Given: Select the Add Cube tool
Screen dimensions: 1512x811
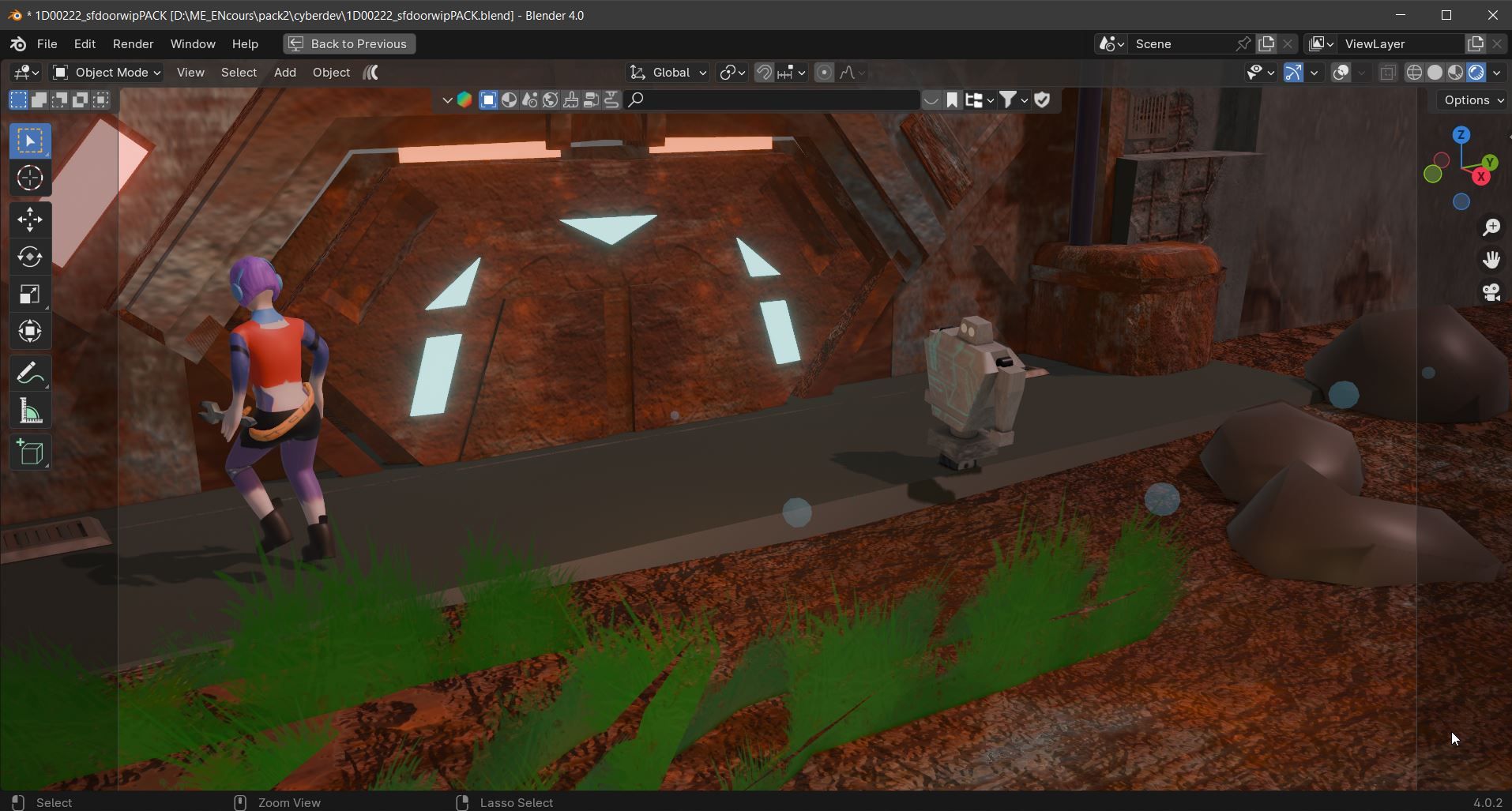Looking at the screenshot, I should point(30,453).
